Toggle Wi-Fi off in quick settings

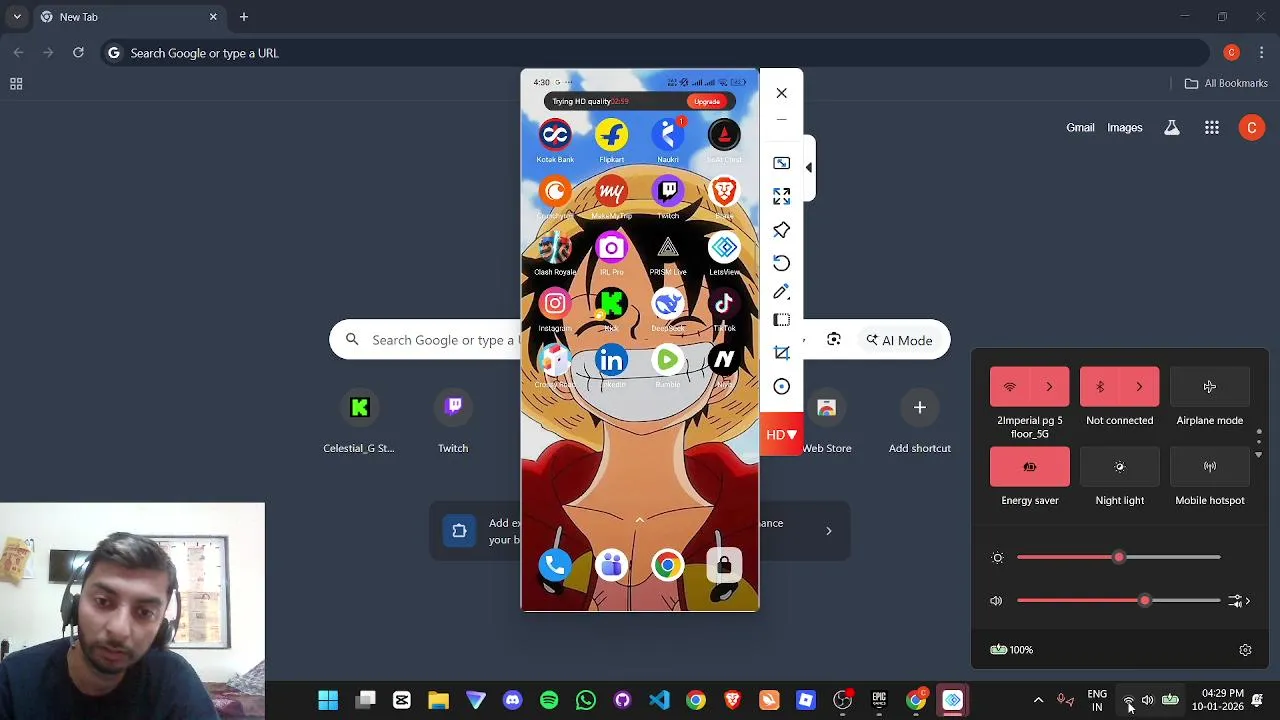(1010, 387)
